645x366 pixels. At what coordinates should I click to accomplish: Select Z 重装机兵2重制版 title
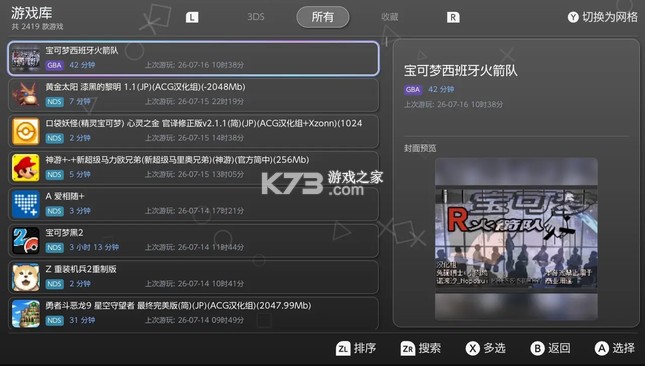tap(81, 269)
